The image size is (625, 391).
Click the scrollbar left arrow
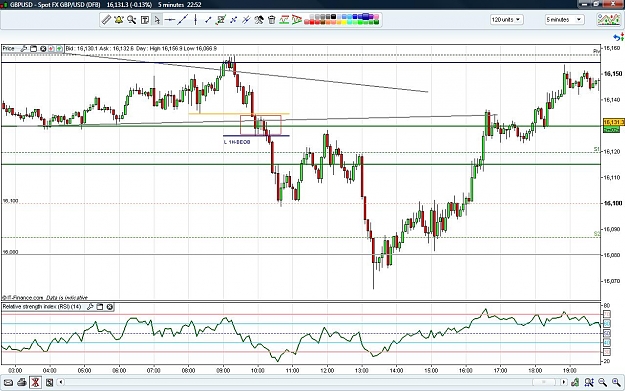coord(61,383)
